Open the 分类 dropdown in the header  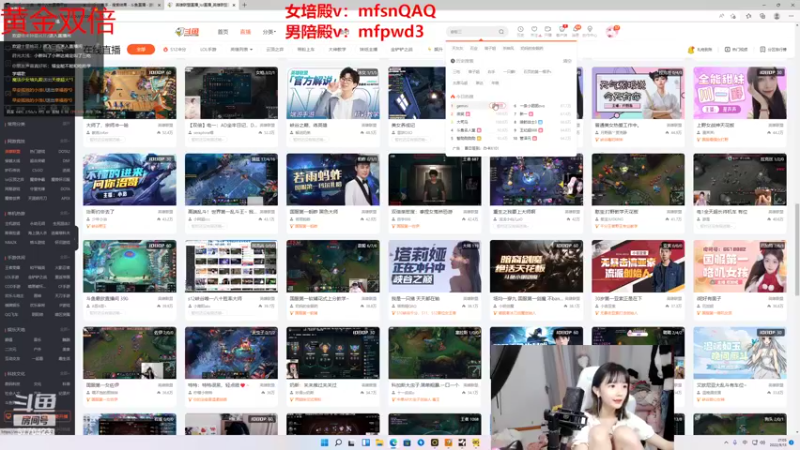[x=269, y=32]
